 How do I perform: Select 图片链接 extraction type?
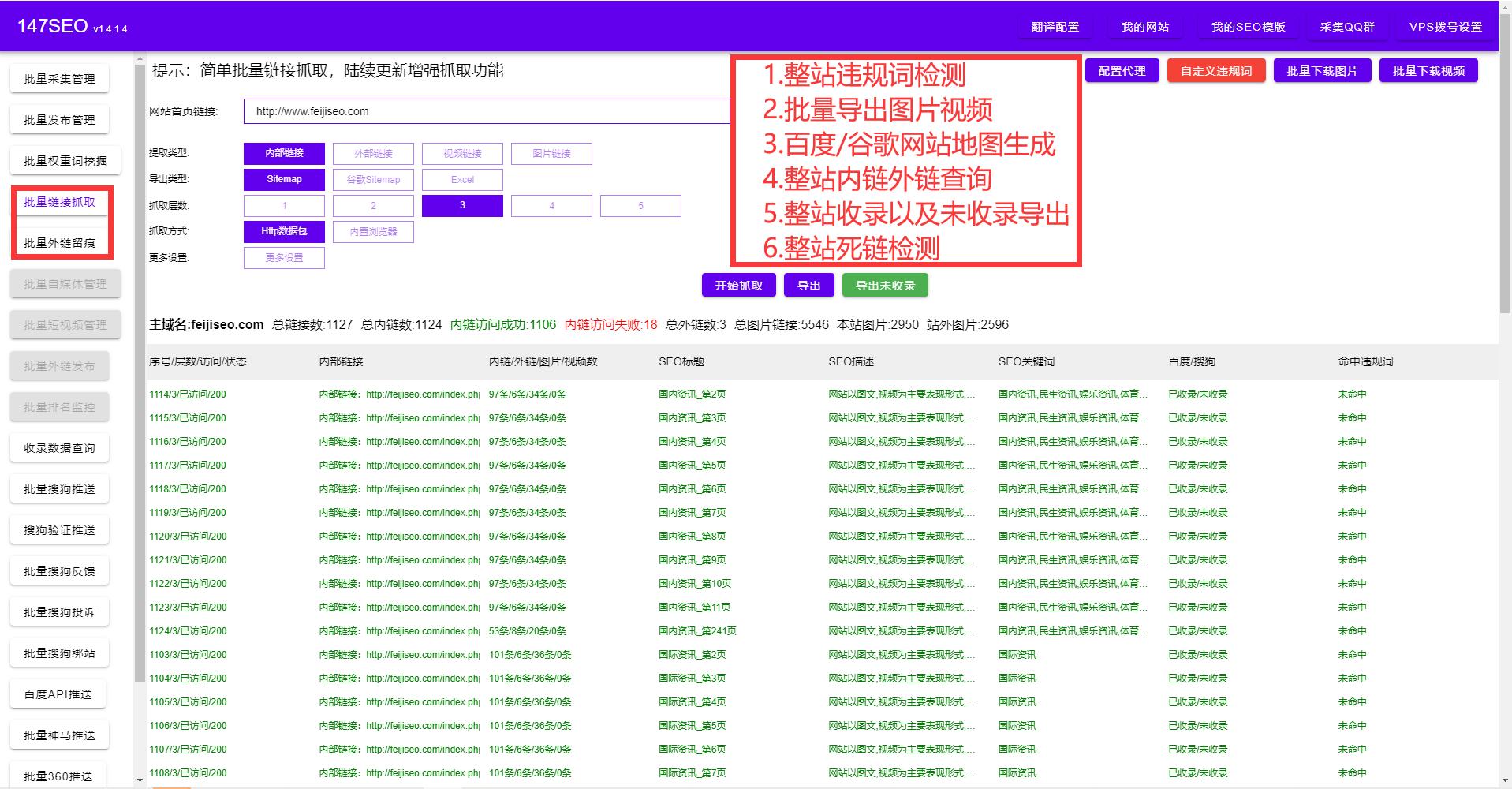click(551, 153)
